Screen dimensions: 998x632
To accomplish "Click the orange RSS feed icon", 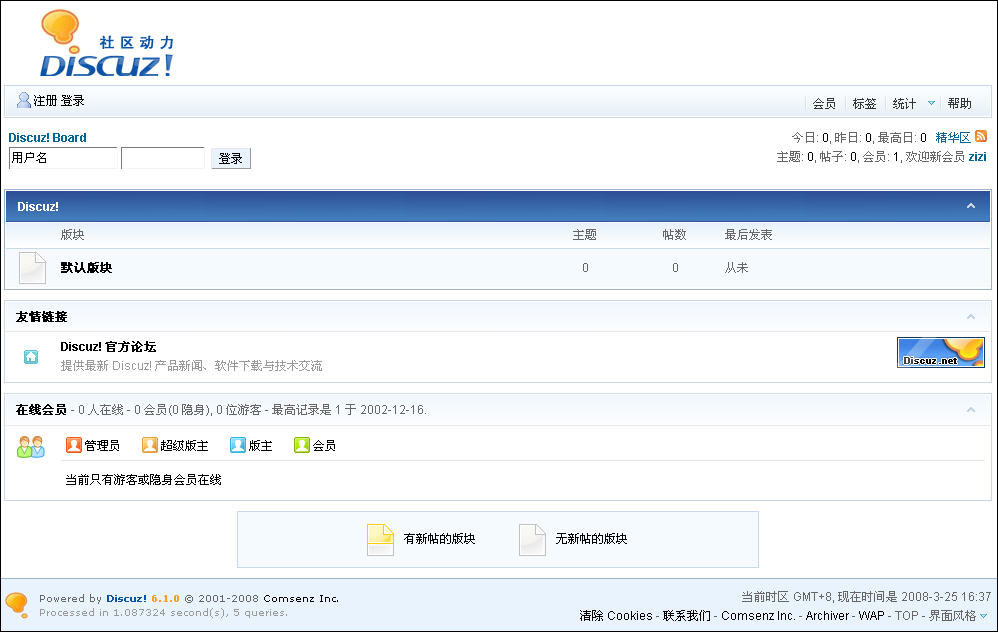I will [981, 137].
